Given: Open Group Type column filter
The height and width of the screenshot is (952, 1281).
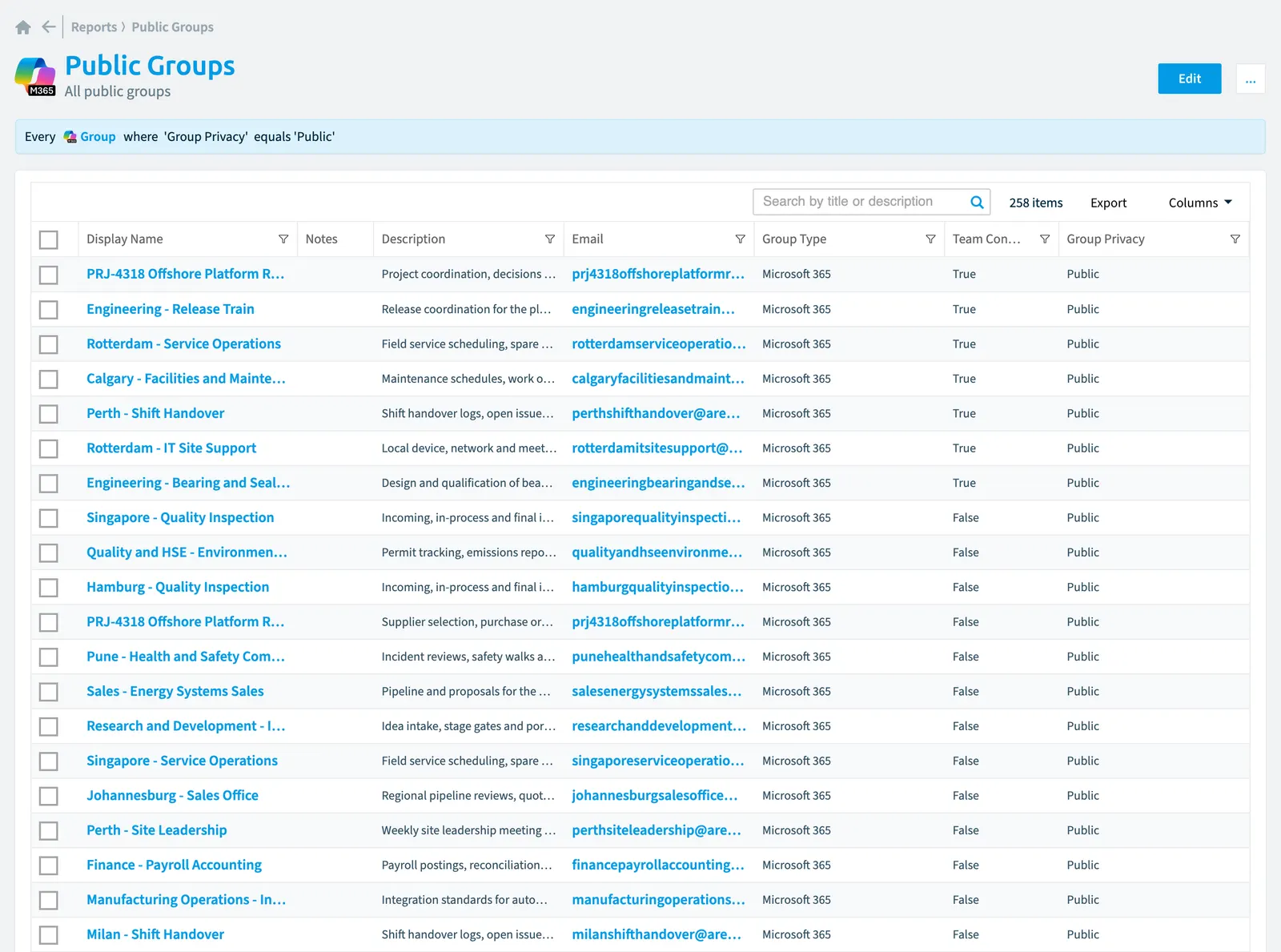Looking at the screenshot, I should click(x=930, y=239).
